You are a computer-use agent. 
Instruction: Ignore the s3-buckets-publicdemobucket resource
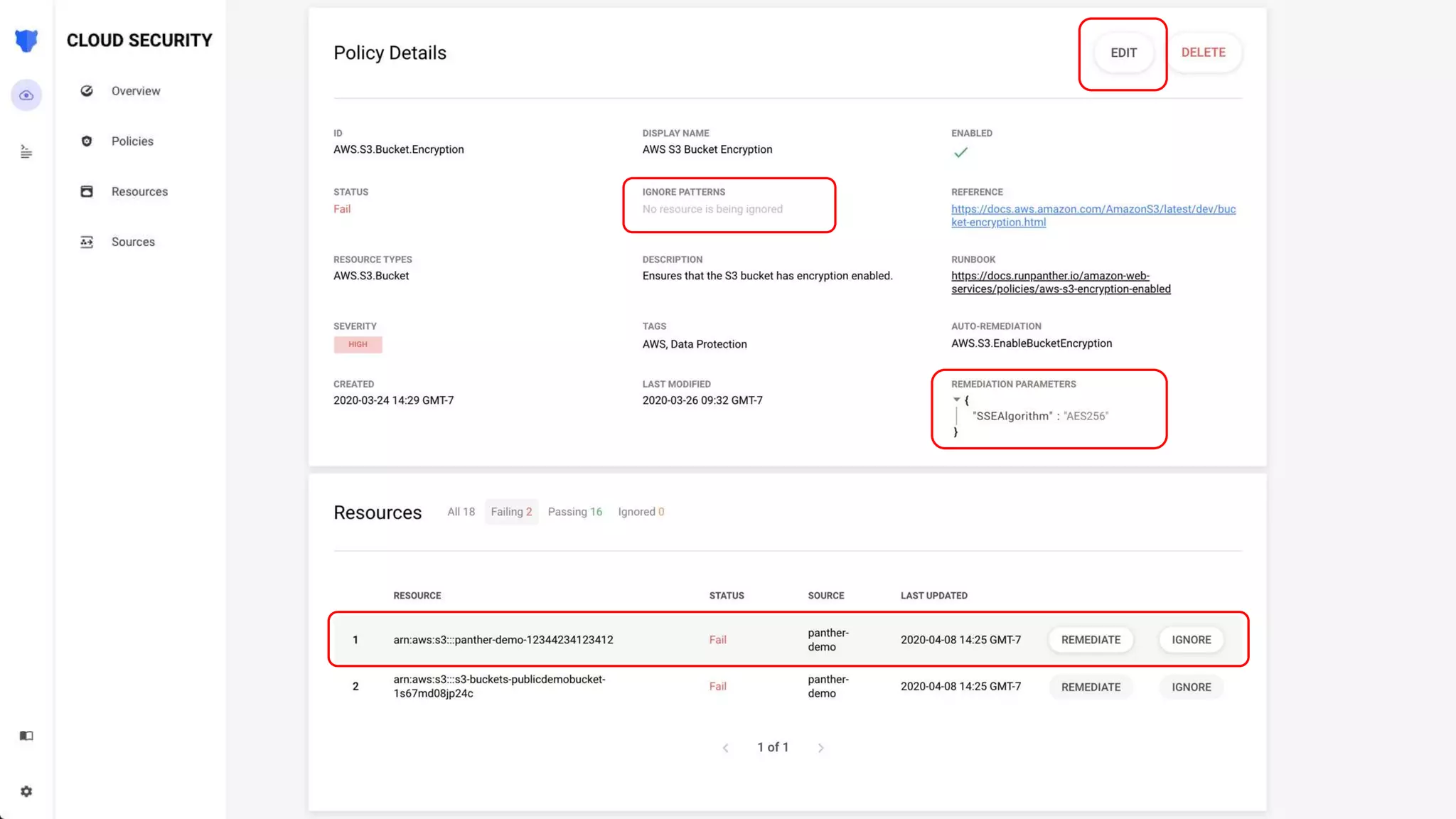1191,687
